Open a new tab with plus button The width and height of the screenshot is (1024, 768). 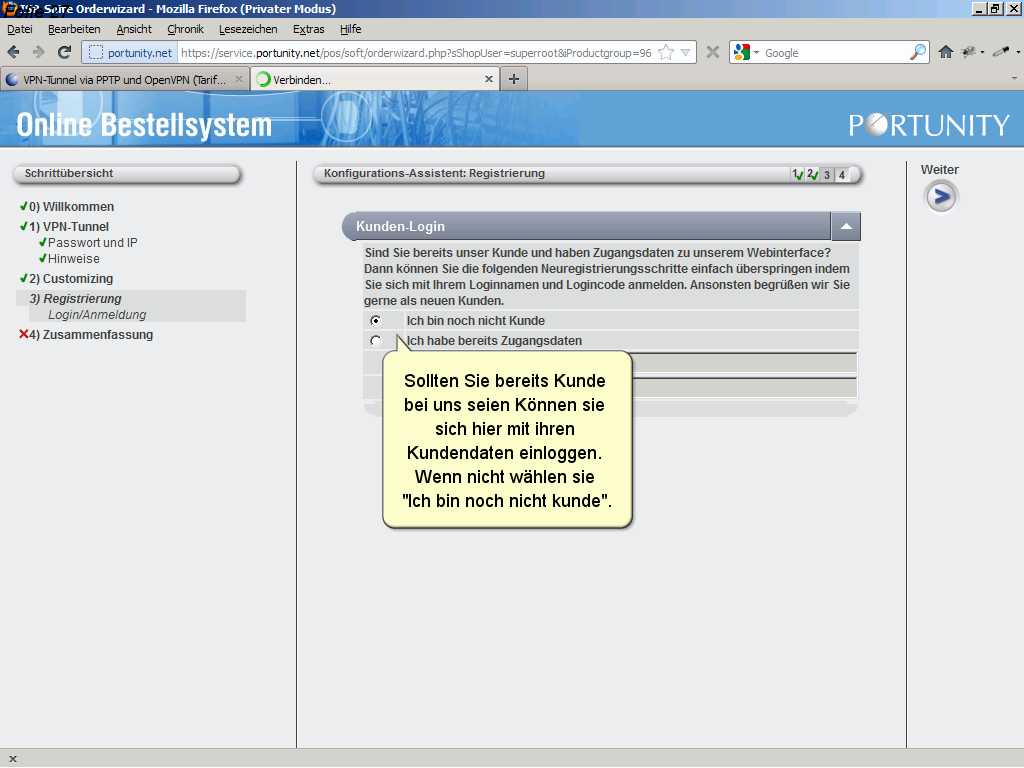click(x=514, y=79)
